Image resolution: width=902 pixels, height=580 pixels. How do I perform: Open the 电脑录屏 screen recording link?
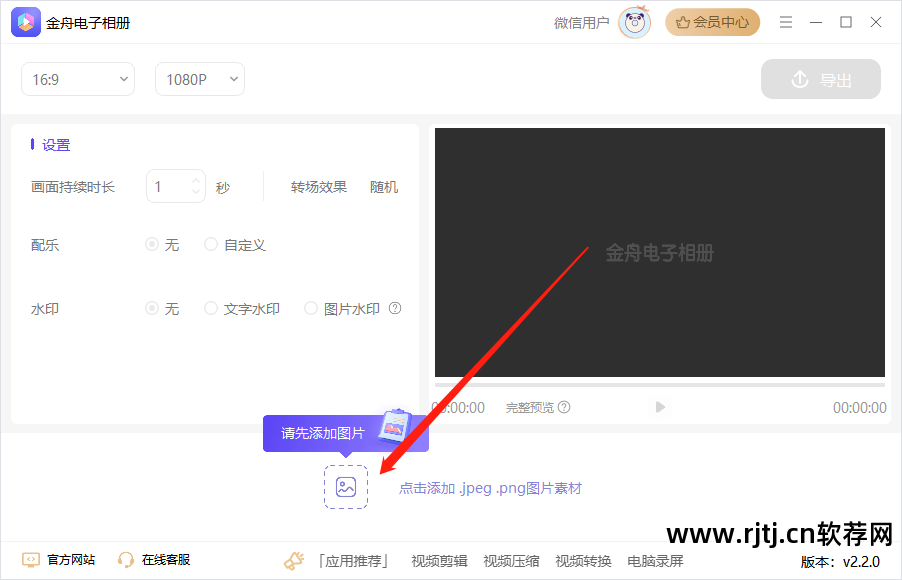click(x=655, y=560)
